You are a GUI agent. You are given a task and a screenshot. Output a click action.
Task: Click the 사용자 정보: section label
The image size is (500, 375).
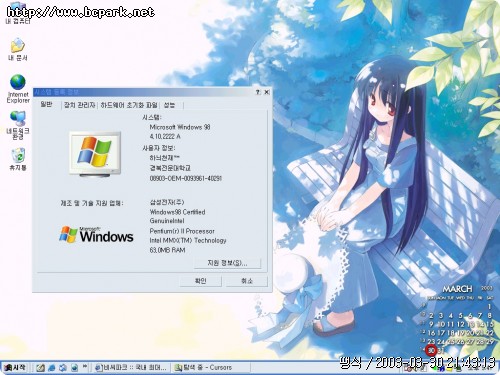(x=159, y=148)
